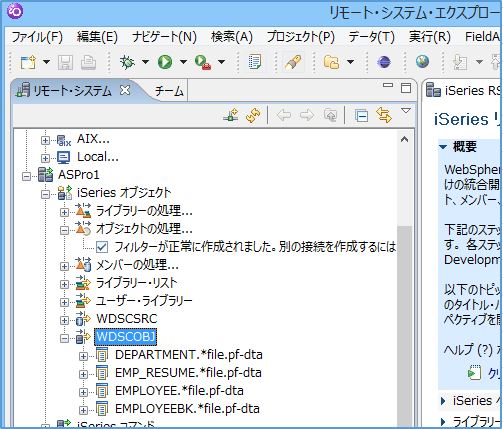Image resolution: width=503 pixels, height=429 pixels.
Task: Maximize the Remote Systems view panel
Action: pyautogui.click(x=406, y=88)
